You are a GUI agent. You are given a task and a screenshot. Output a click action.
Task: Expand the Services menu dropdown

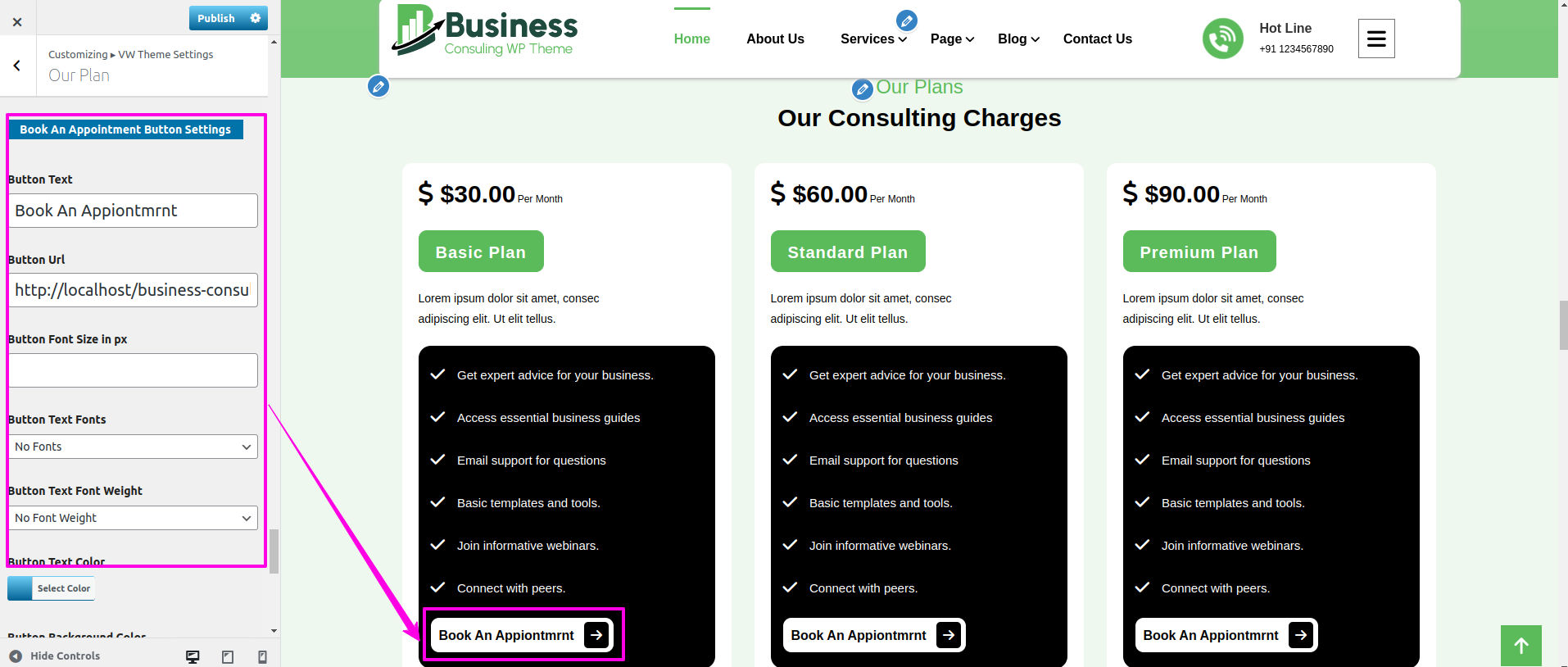pos(873,39)
